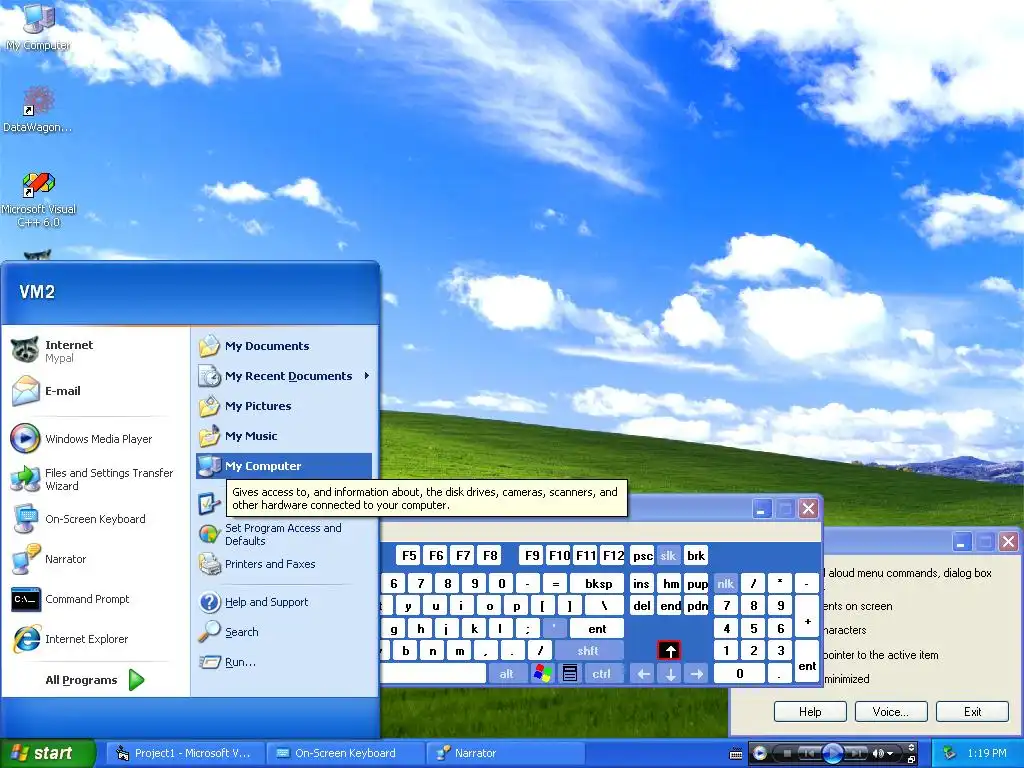1024x768 pixels.
Task: Click Exit button in Narrator window
Action: [972, 711]
